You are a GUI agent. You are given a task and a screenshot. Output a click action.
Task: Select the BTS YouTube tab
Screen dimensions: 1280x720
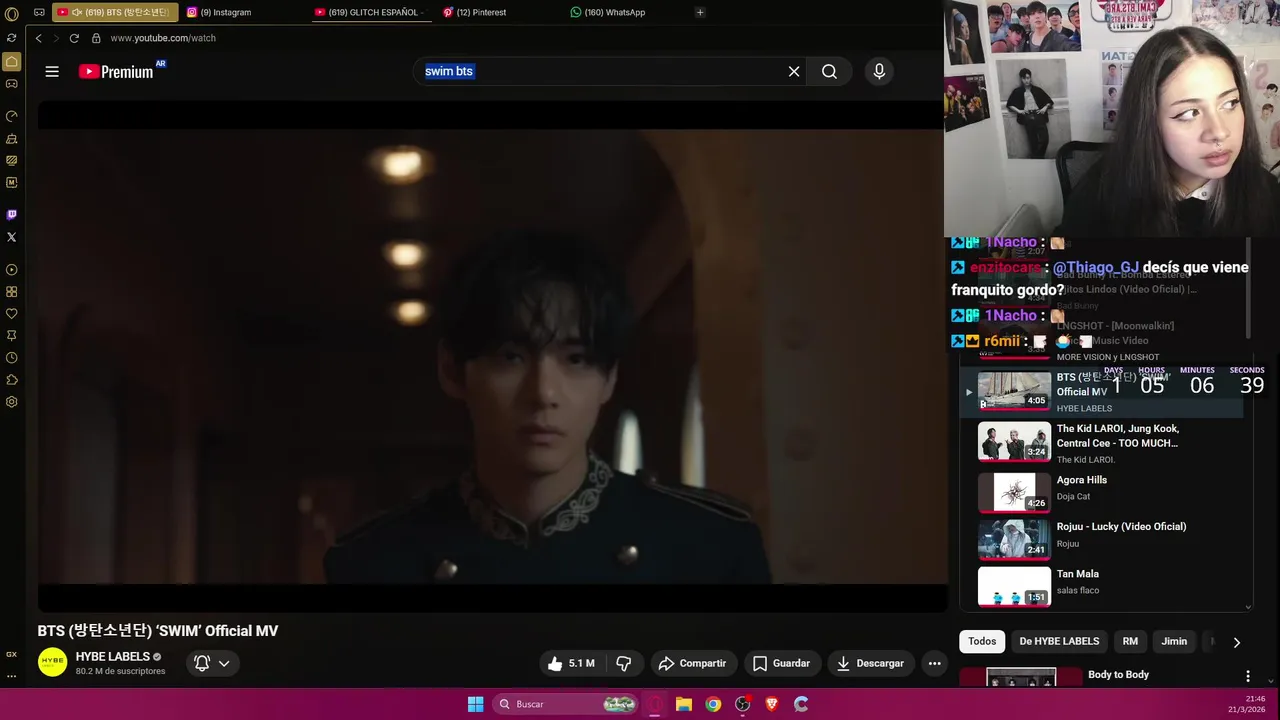coord(115,12)
